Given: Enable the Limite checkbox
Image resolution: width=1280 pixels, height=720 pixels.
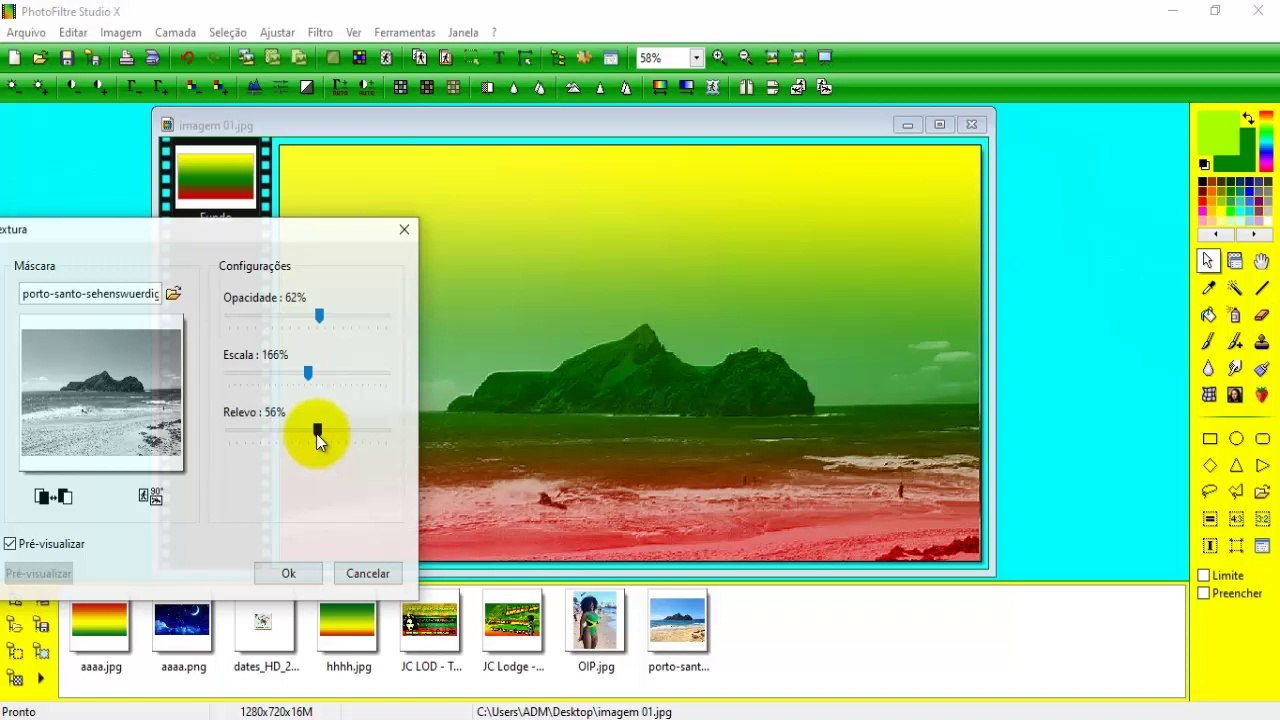Looking at the screenshot, I should point(1204,576).
